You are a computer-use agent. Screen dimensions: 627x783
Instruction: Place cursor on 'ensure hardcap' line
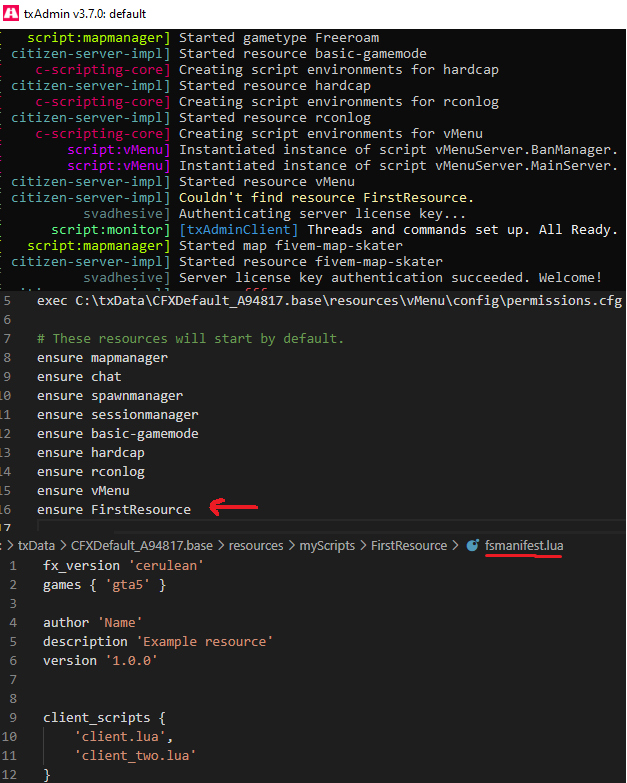(x=90, y=452)
